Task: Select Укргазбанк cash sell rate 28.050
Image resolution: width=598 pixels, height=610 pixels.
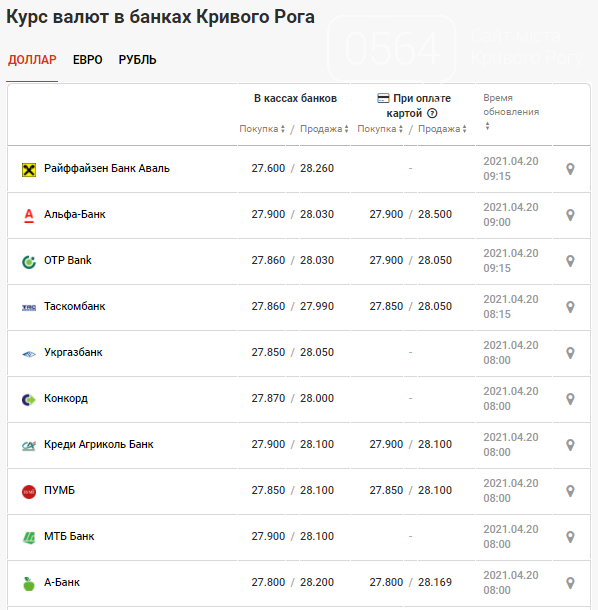Action: [317, 352]
